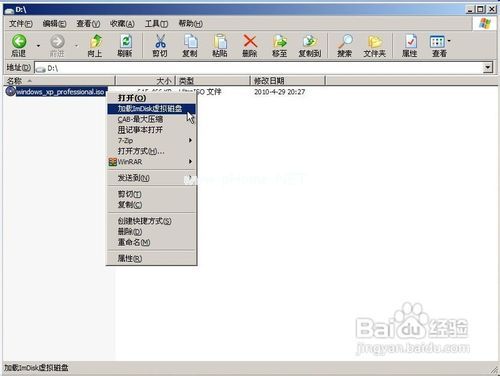Open Properties (属性) from toolbar
This screenshot has height=376, width=500.
410,42
